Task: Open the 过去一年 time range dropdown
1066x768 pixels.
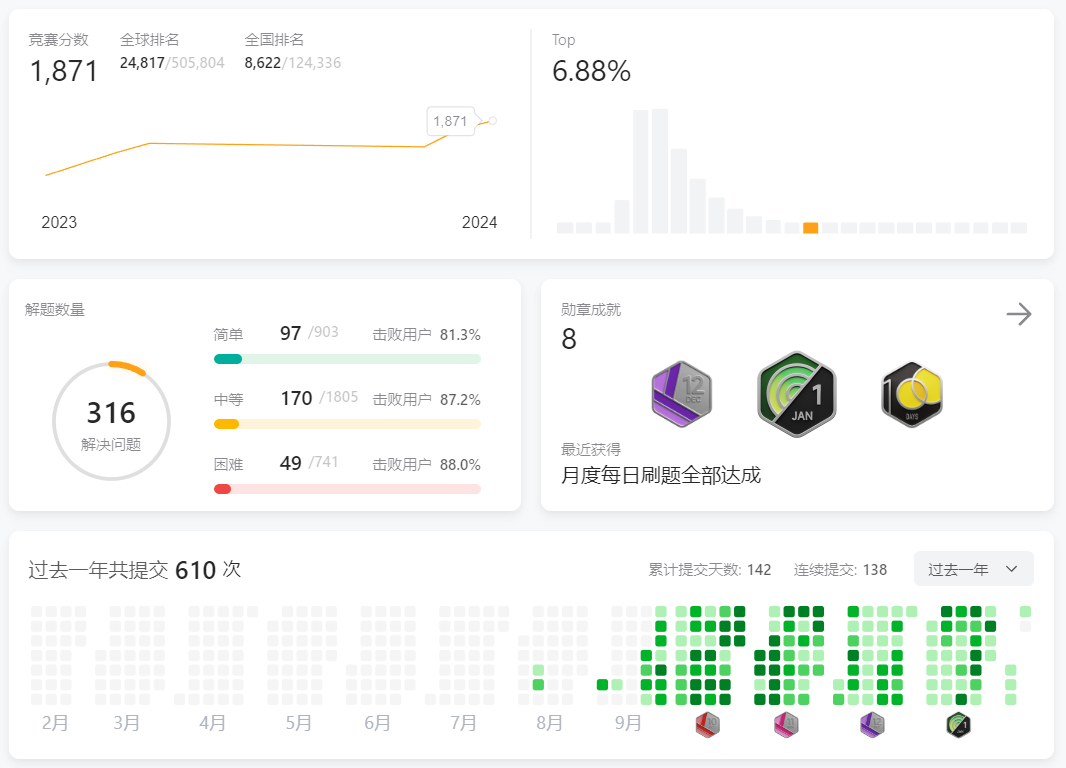Action: (973, 569)
